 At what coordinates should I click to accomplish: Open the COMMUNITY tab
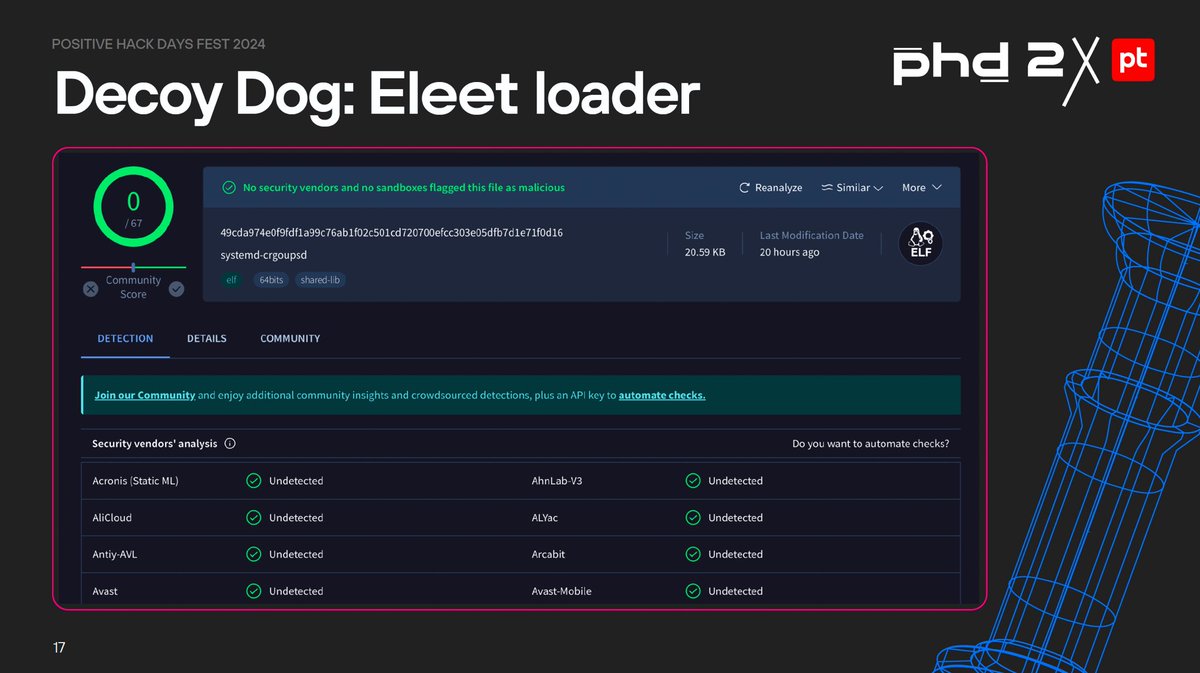(x=290, y=339)
